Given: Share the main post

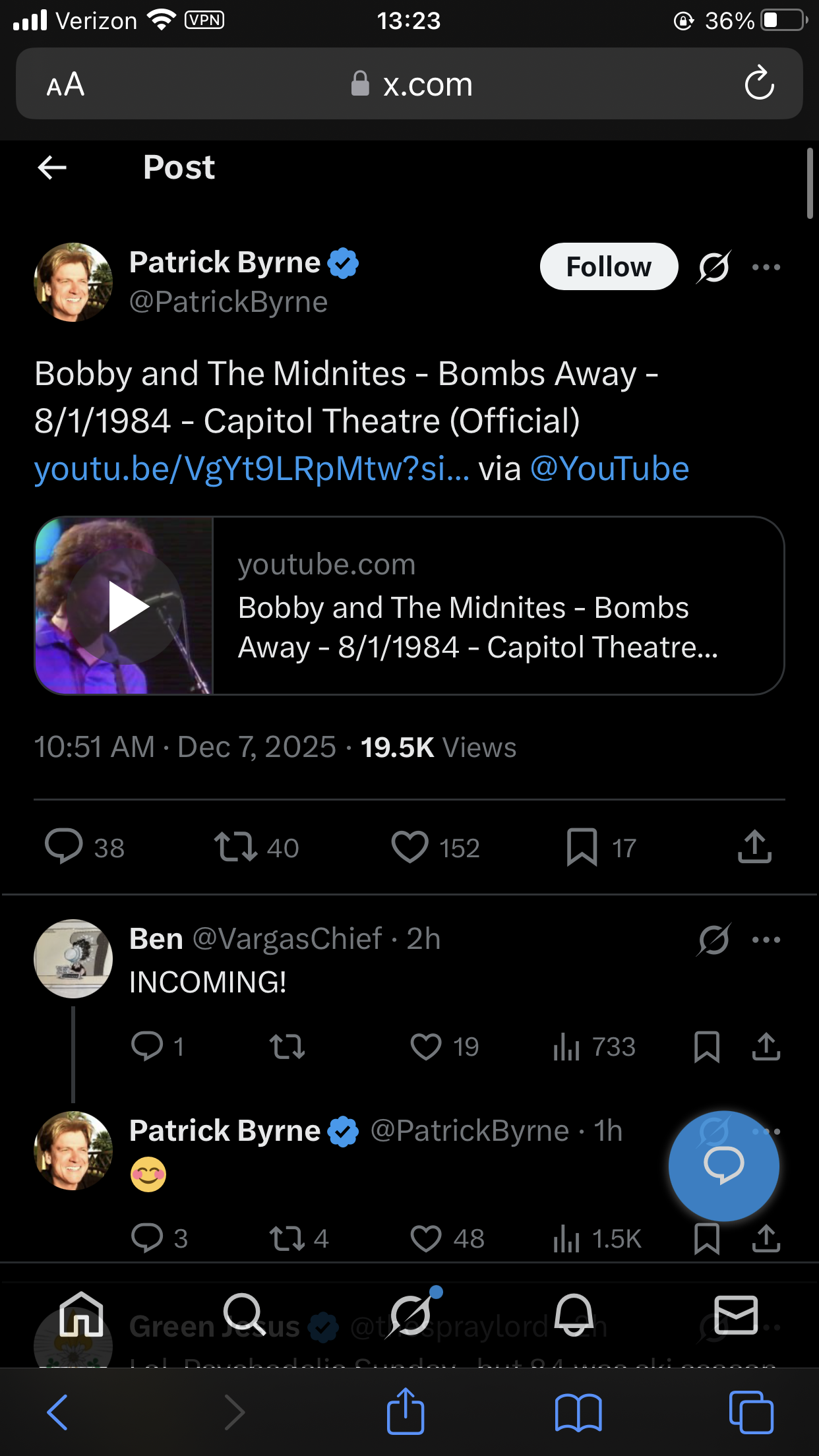Looking at the screenshot, I should pyautogui.click(x=754, y=847).
